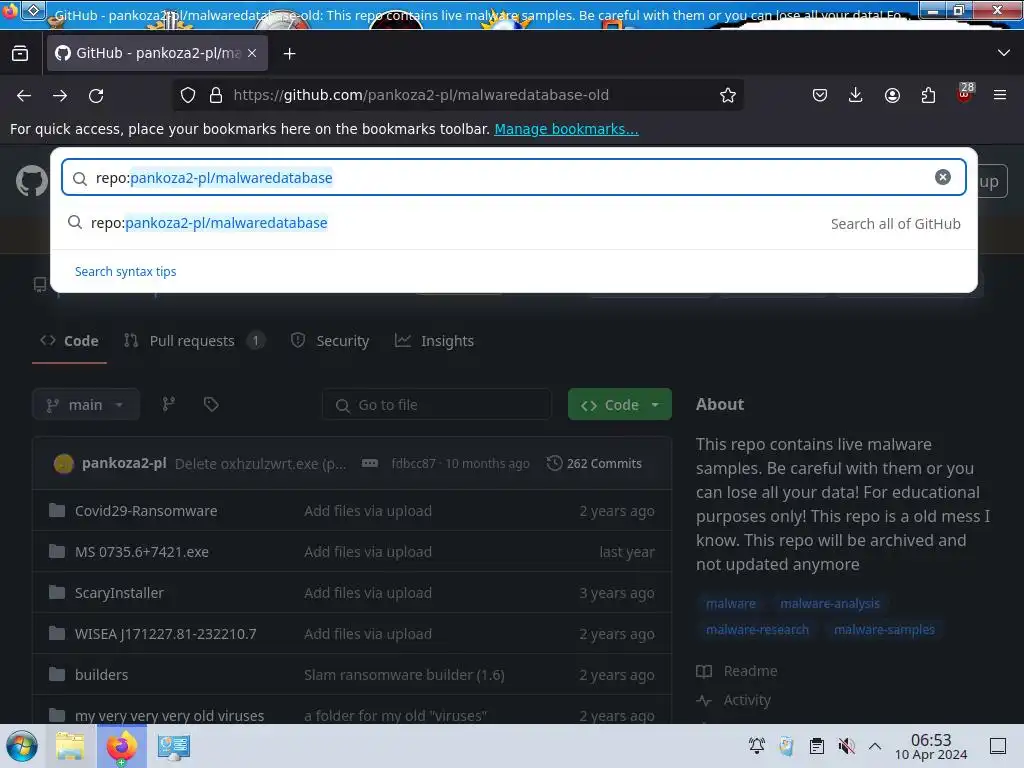The height and width of the screenshot is (768, 1024).
Task: Open the Firefox account icon
Action: click(x=892, y=95)
